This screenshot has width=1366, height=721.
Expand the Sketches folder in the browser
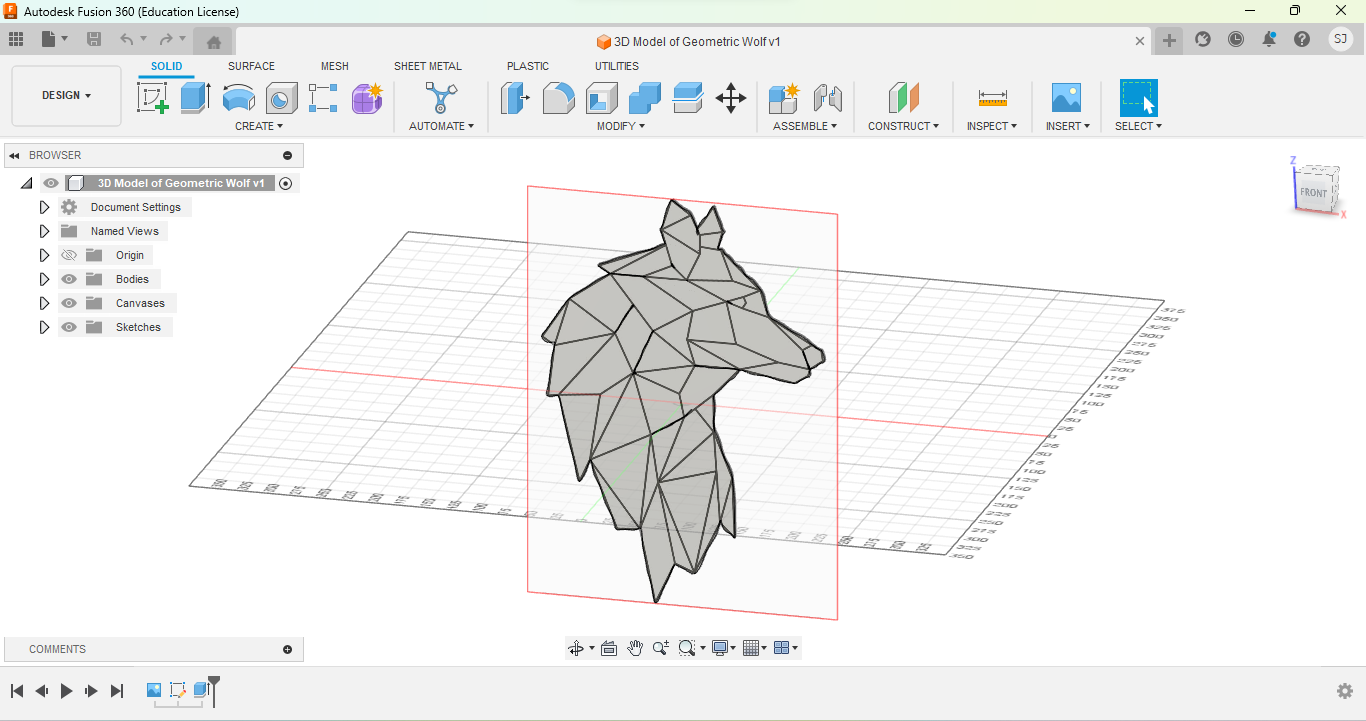(44, 327)
